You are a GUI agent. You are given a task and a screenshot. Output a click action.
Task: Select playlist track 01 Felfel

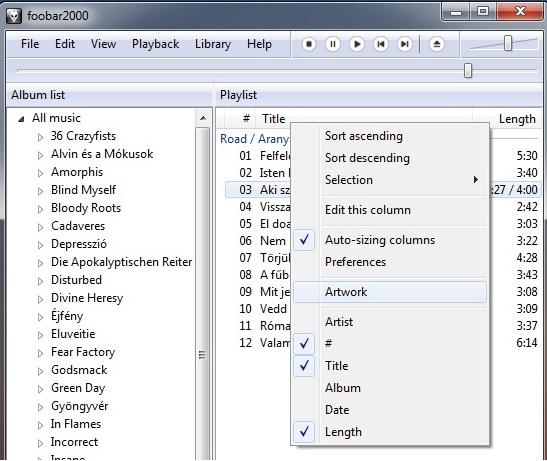[x=257, y=156]
